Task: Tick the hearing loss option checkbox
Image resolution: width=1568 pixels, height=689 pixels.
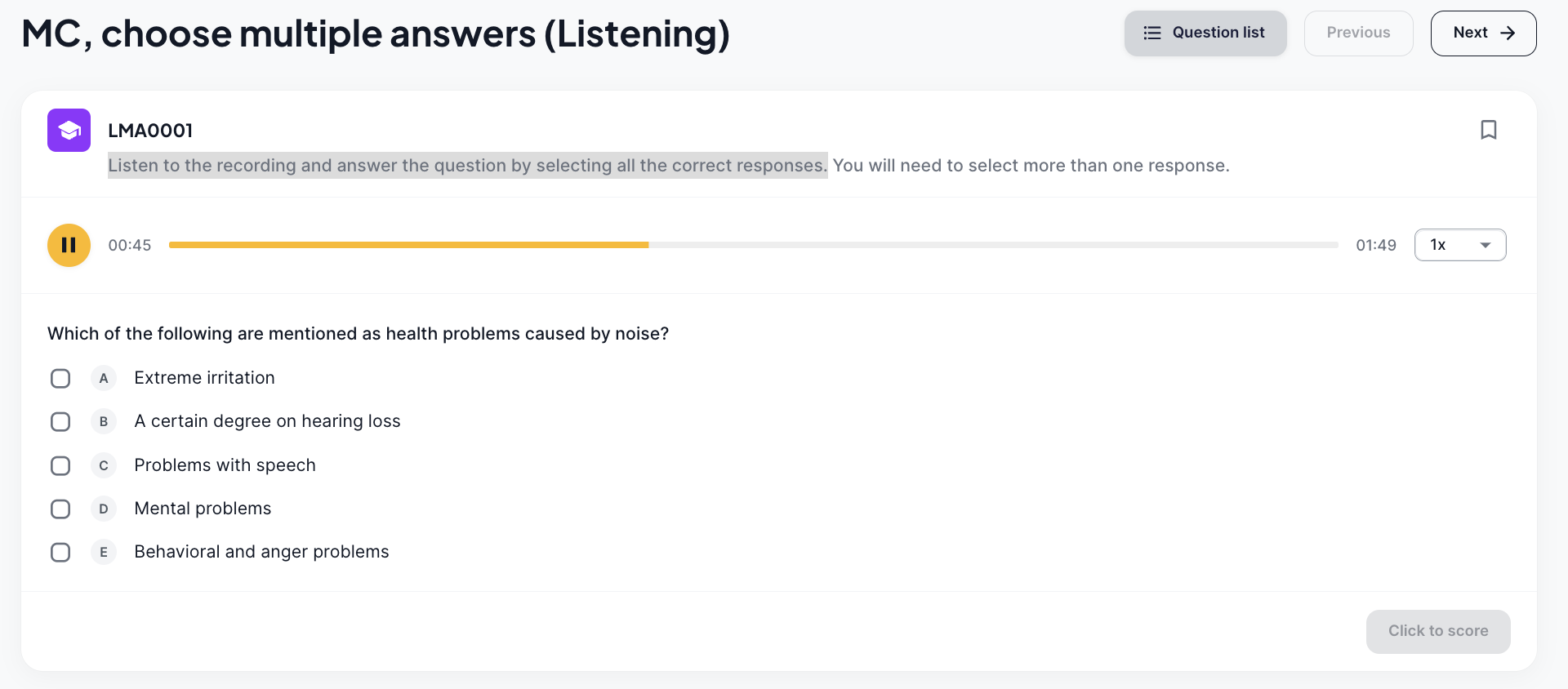Action: [60, 421]
